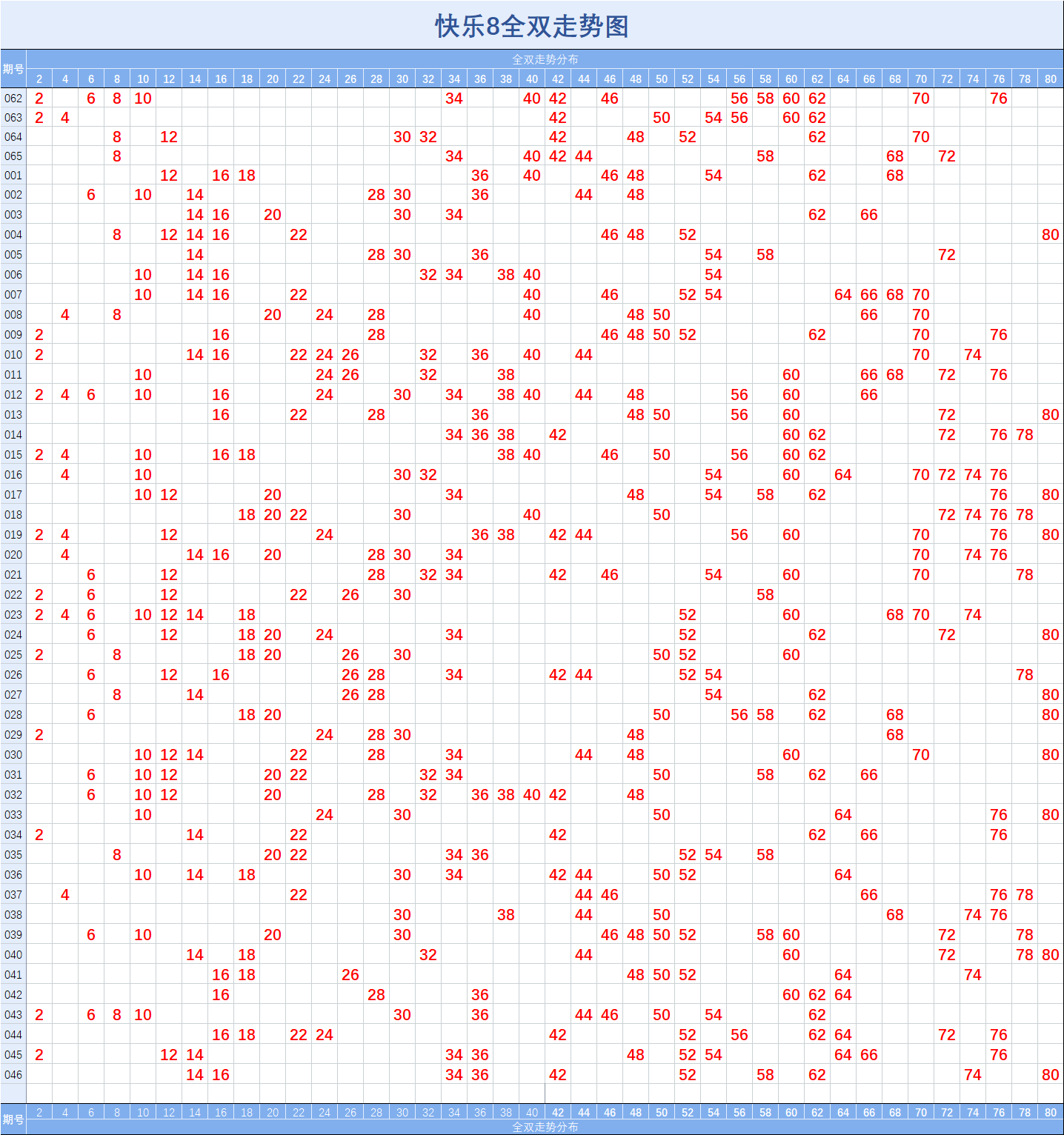Click number 14 in row 020
Screen dimensions: 1064x1135
click(x=195, y=555)
